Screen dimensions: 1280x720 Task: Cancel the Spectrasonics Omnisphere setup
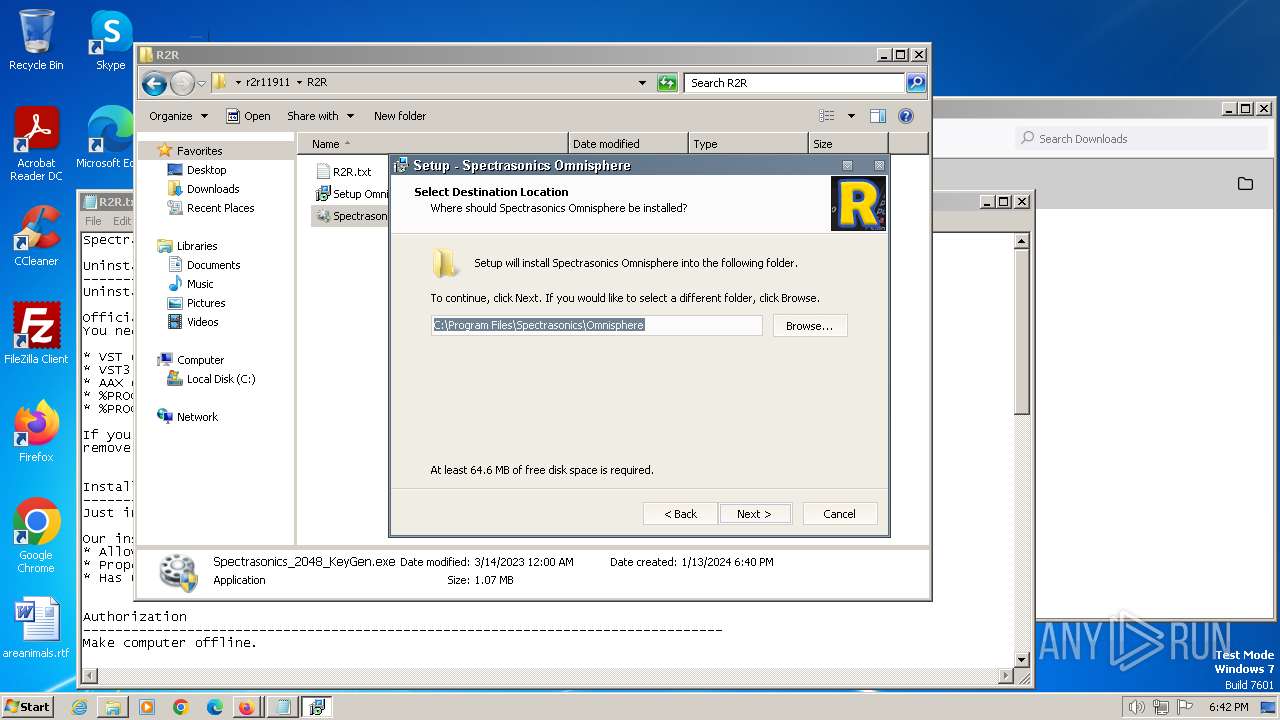tap(839, 514)
